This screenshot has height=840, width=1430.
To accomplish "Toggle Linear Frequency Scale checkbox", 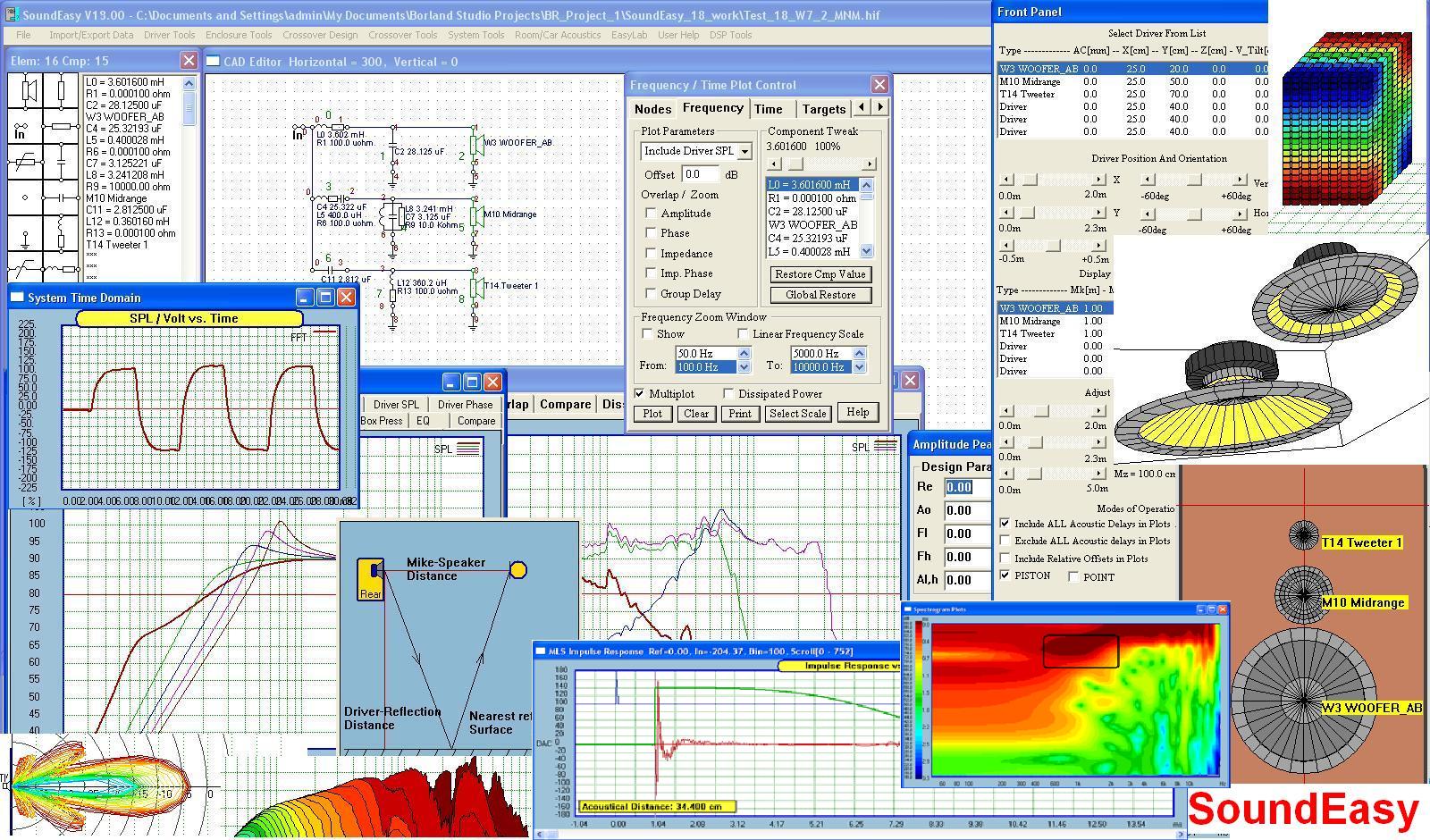I will (743, 333).
